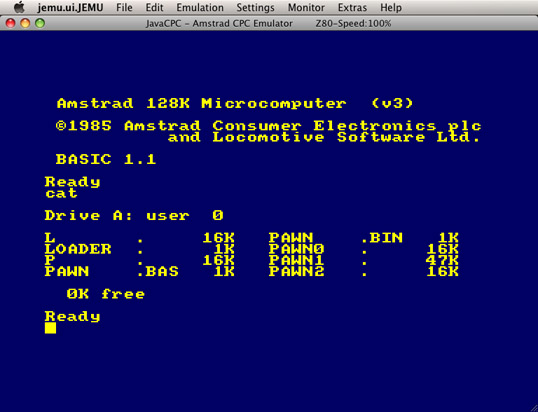Viewport: 538px width, 412px height.
Task: Open the File menu
Action: click(x=124, y=7)
